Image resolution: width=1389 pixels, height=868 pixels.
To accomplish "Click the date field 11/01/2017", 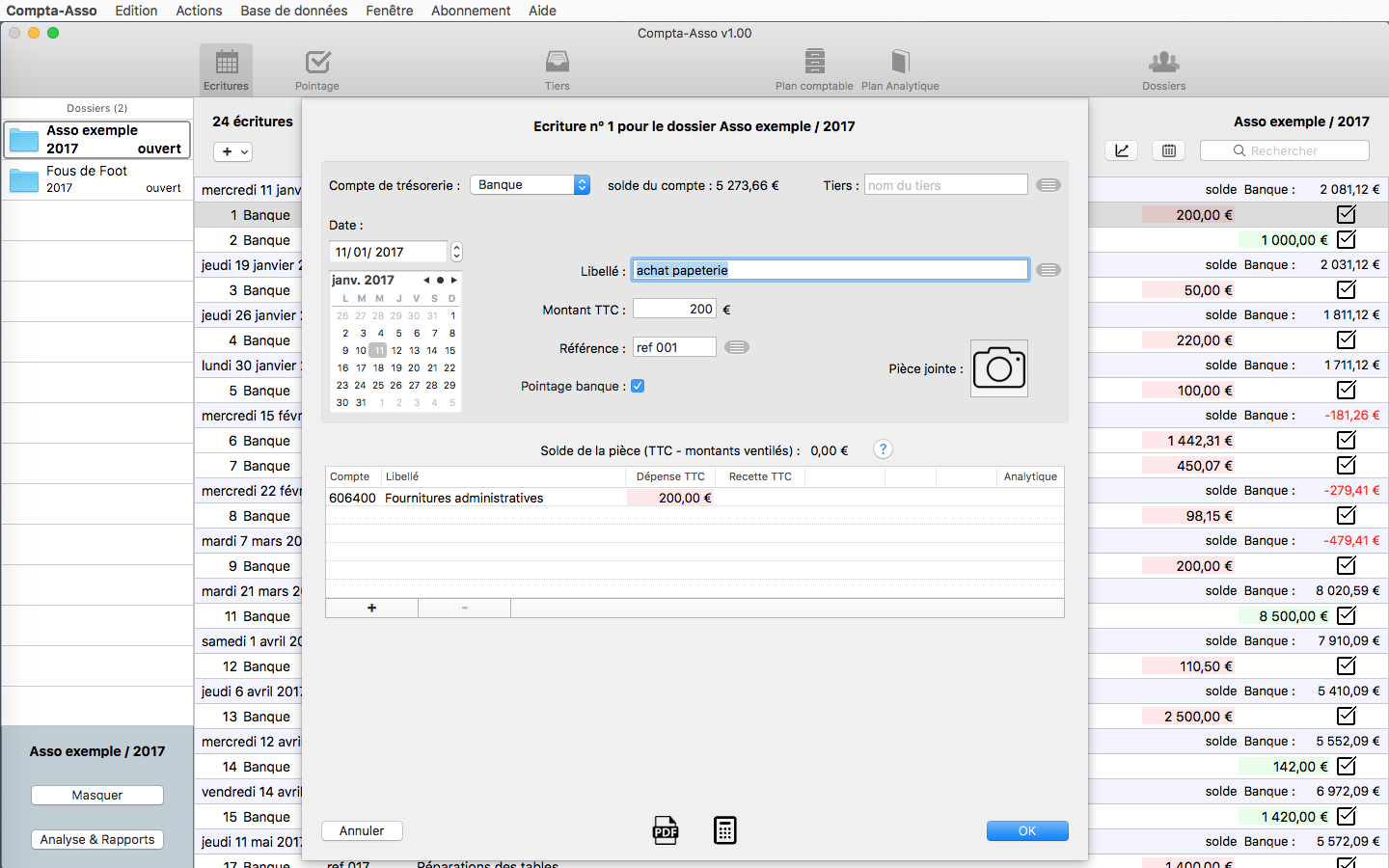I will point(389,252).
